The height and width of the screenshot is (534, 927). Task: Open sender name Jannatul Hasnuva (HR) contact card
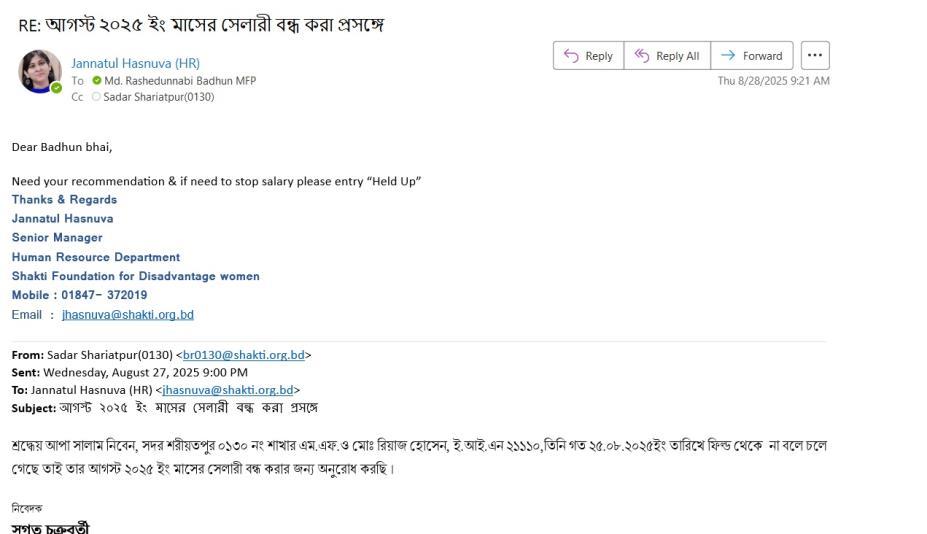point(135,64)
